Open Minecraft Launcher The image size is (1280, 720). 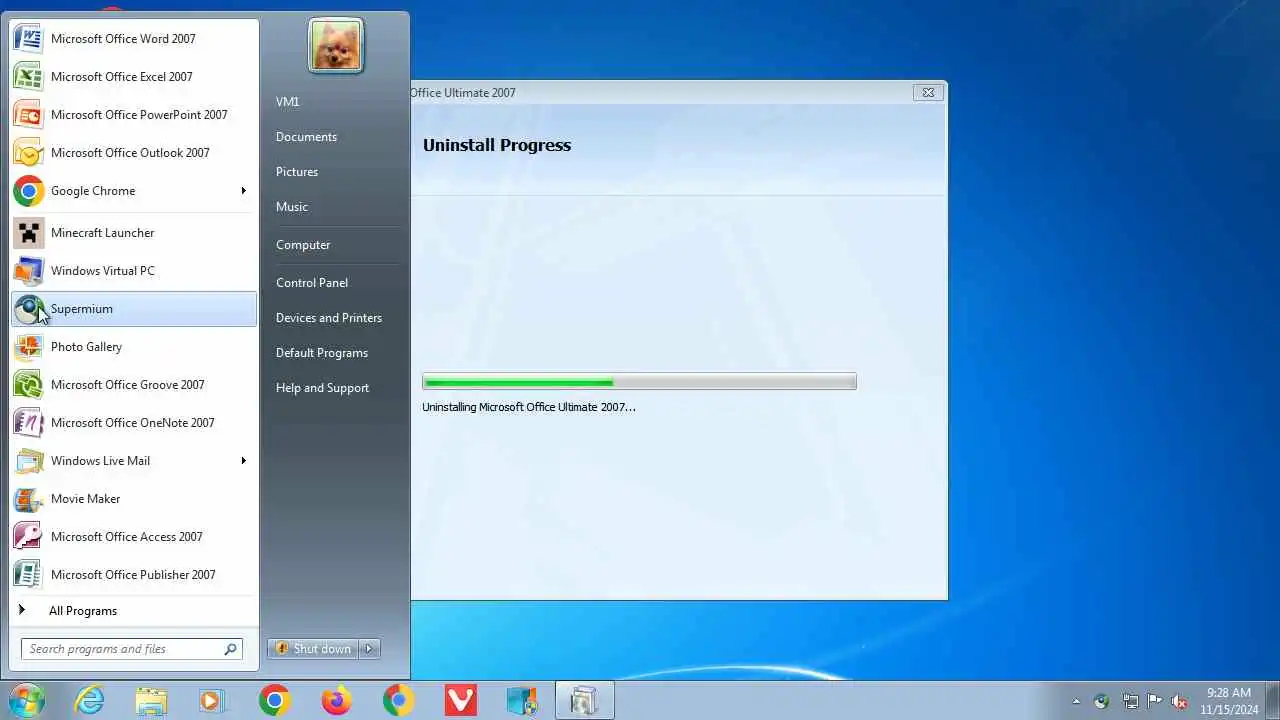click(x=133, y=233)
